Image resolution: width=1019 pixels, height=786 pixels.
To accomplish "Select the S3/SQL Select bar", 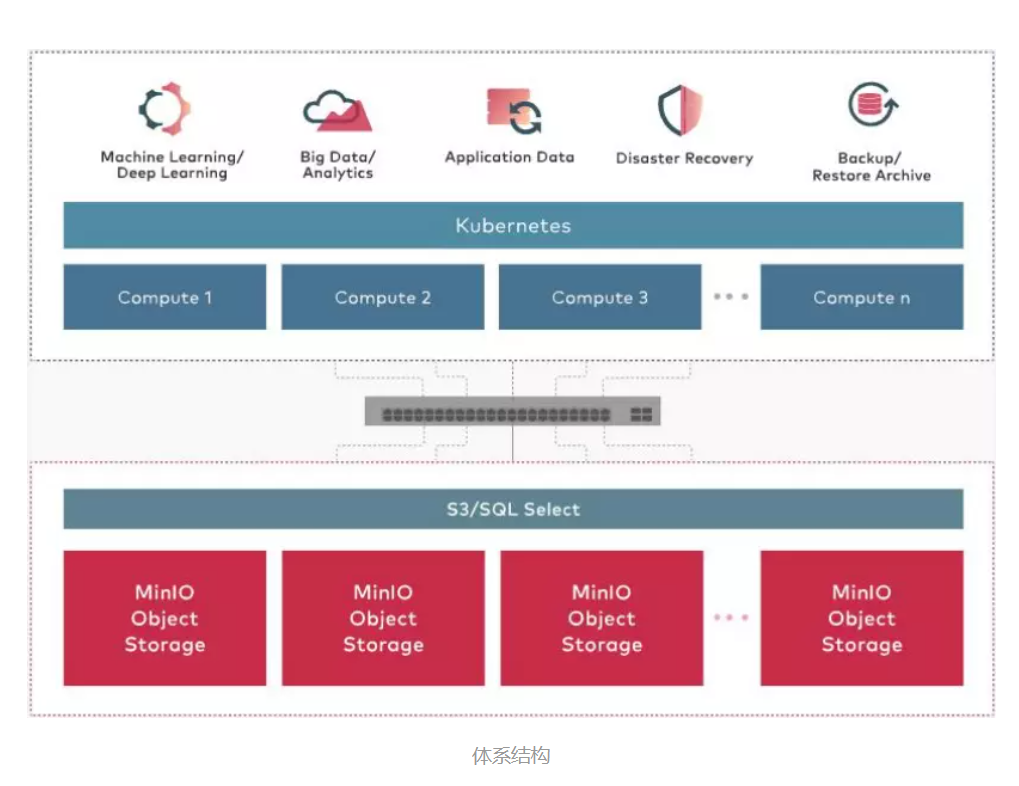I will (x=513, y=509).
